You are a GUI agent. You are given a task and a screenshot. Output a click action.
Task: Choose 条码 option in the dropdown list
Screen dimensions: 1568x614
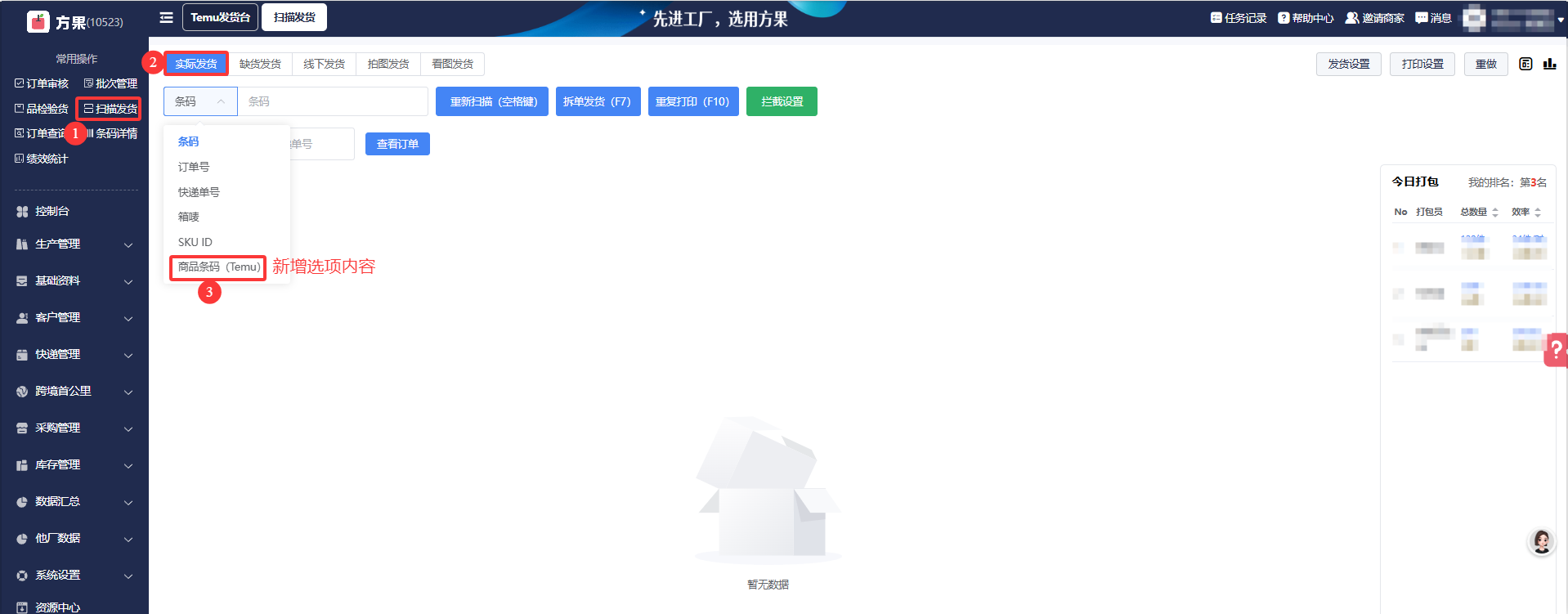[x=226, y=141]
